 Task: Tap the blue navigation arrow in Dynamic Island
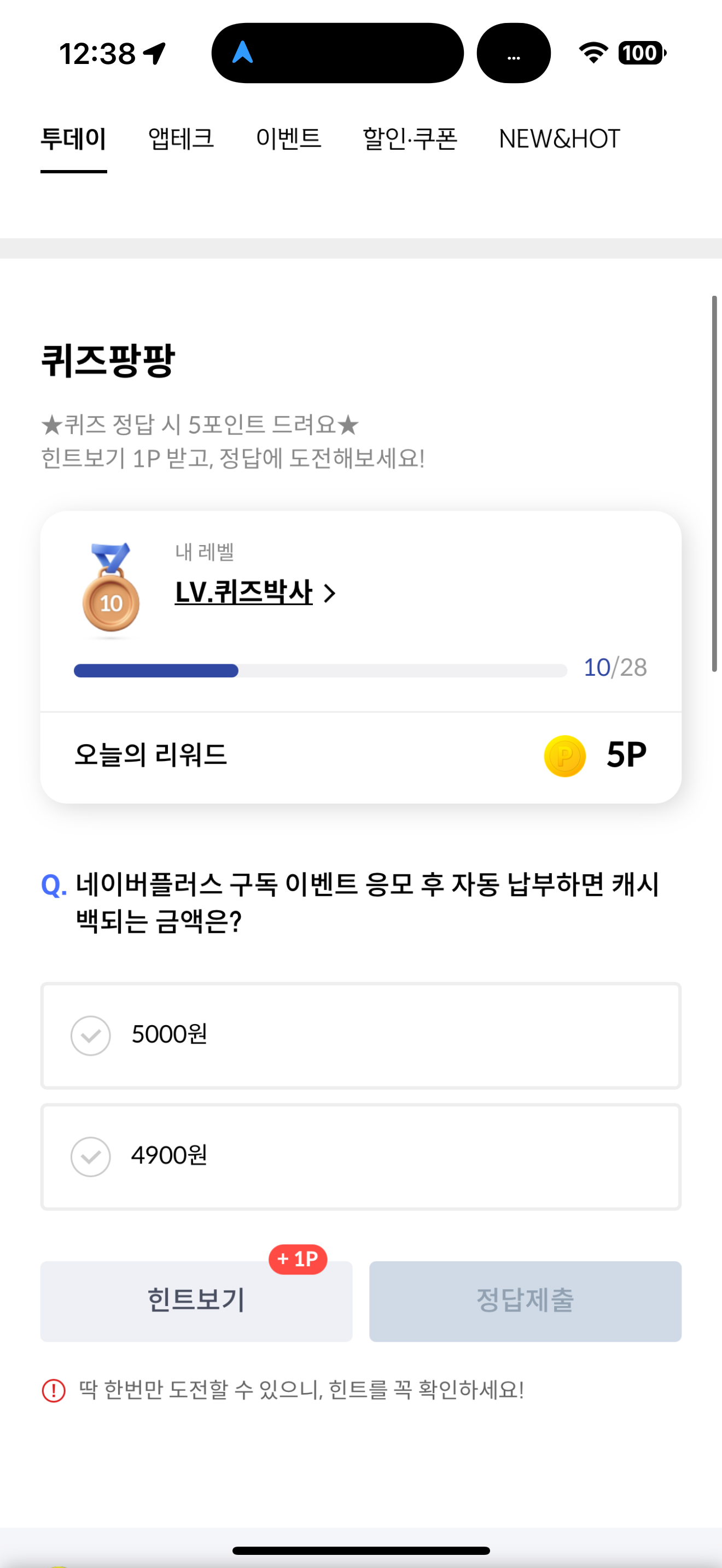click(243, 52)
